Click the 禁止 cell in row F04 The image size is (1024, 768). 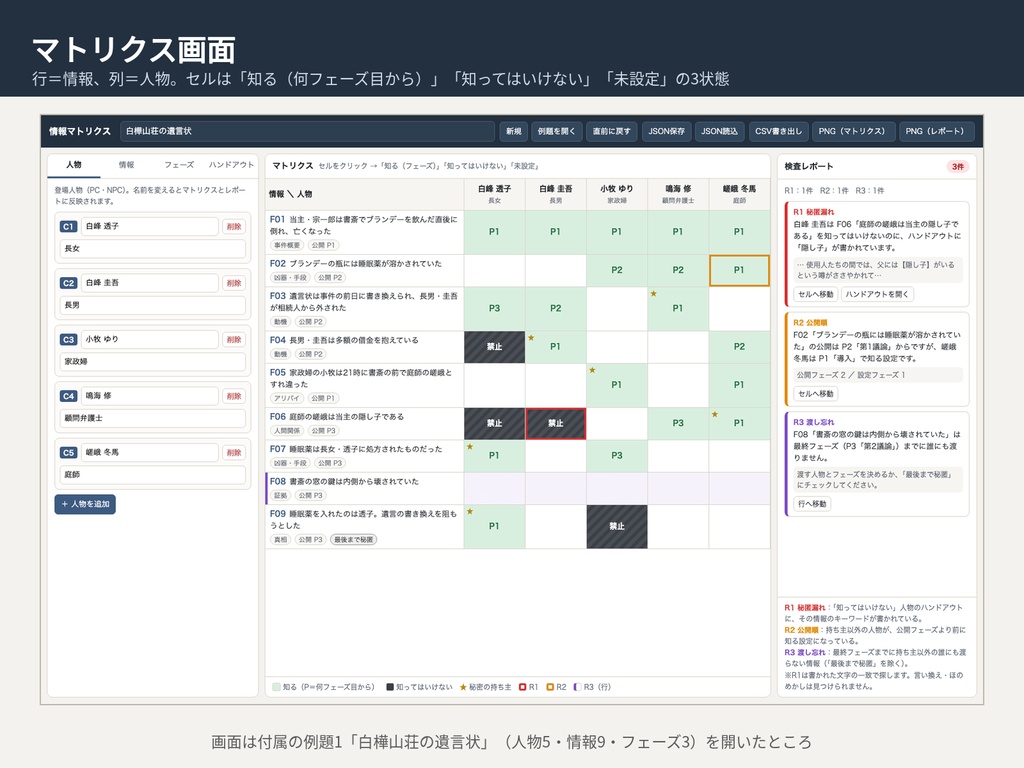point(494,347)
